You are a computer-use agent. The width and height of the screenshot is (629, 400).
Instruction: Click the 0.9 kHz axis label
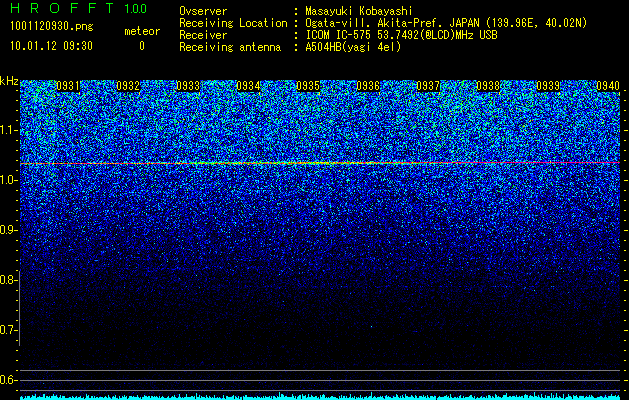point(8,230)
